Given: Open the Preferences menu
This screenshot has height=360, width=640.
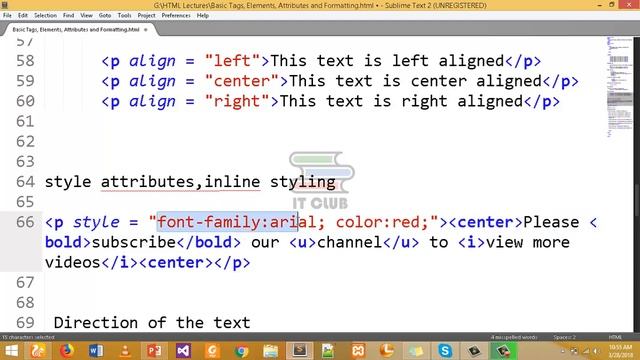Looking at the screenshot, I should (176, 16).
